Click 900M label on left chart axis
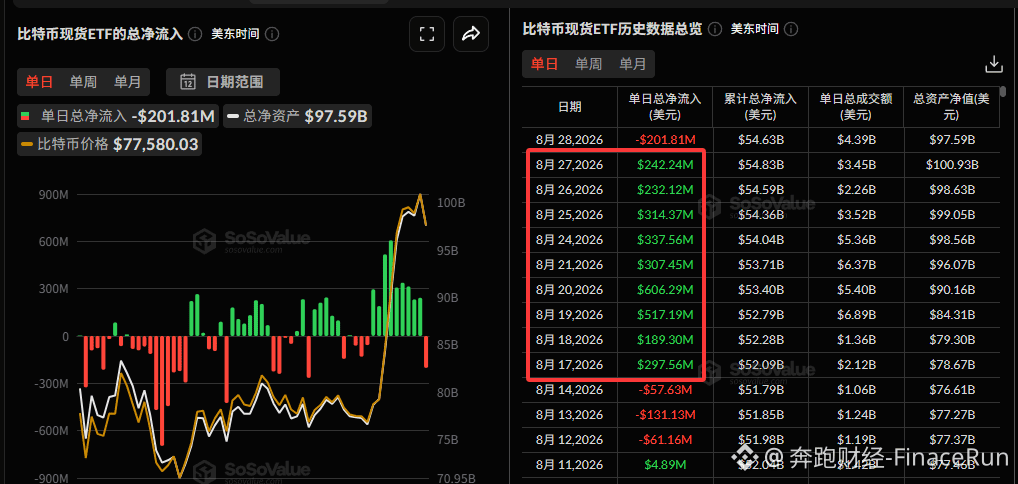Image resolution: width=1018 pixels, height=484 pixels. pyautogui.click(x=55, y=195)
